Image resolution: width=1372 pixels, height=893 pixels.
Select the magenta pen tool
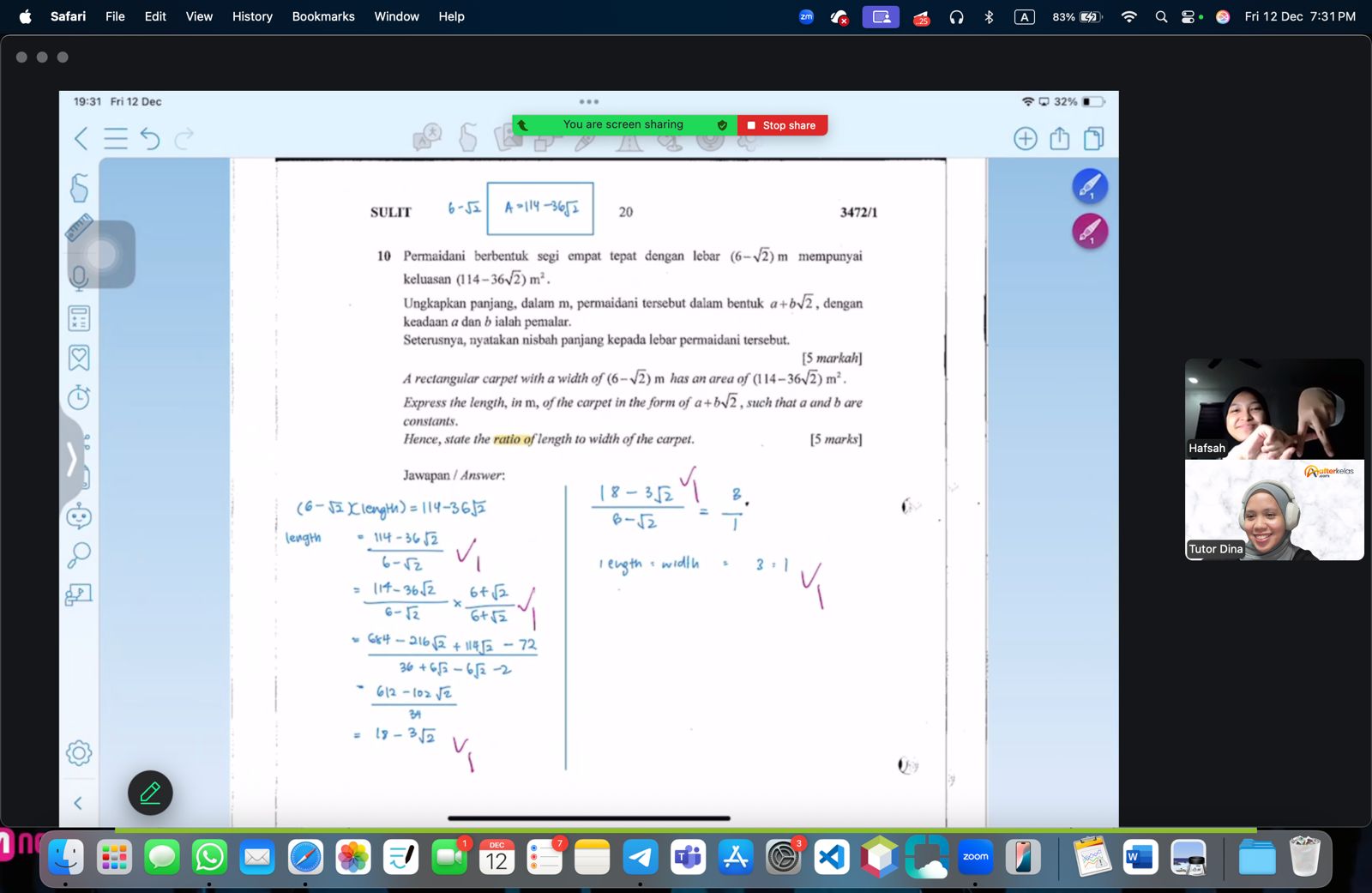(x=1090, y=231)
